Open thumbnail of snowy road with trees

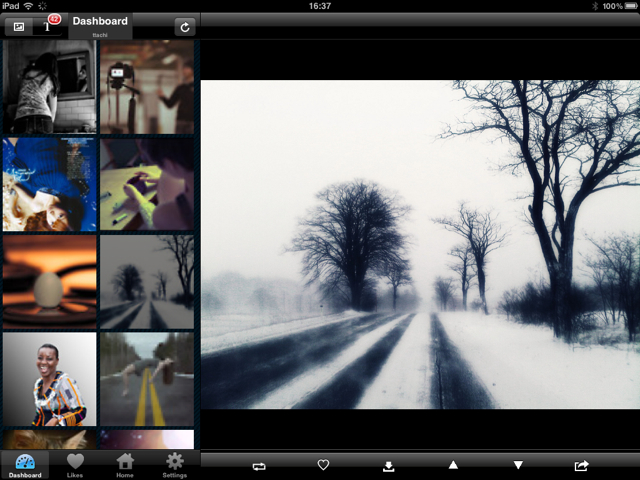tap(147, 282)
